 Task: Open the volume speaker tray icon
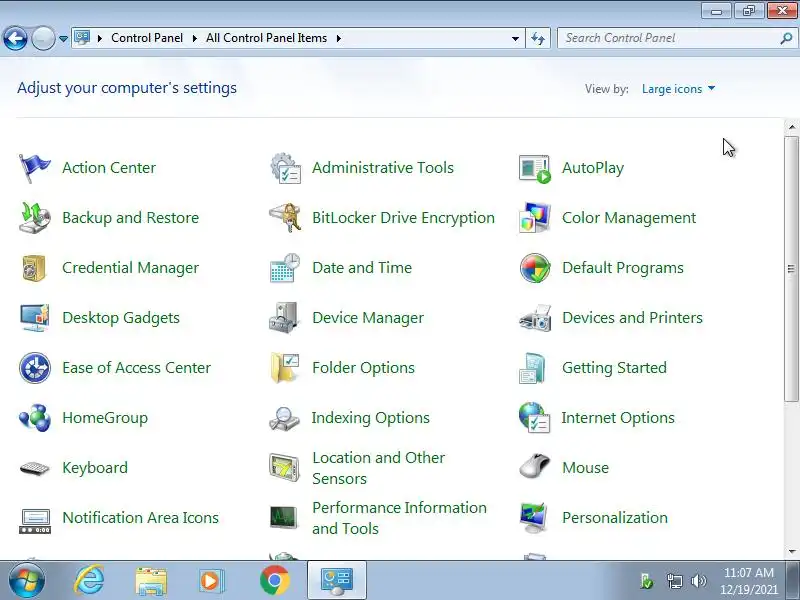coord(698,581)
